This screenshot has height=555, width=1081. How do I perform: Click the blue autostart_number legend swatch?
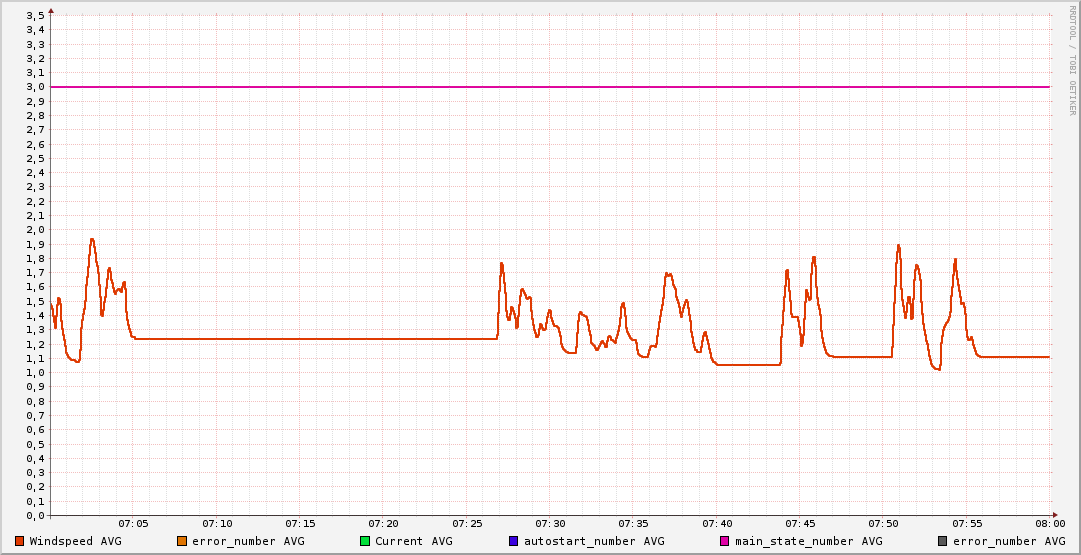[513, 541]
